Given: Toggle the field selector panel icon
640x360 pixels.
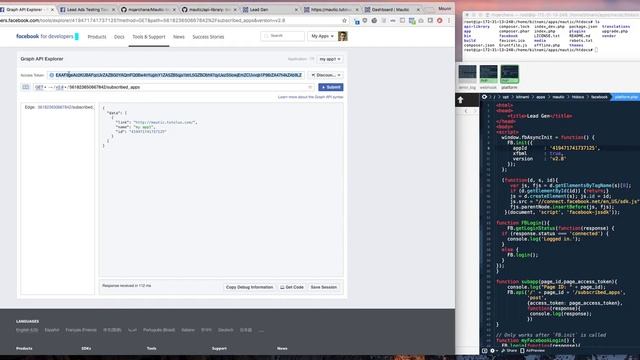Looking at the screenshot, I should tap(25, 87).
